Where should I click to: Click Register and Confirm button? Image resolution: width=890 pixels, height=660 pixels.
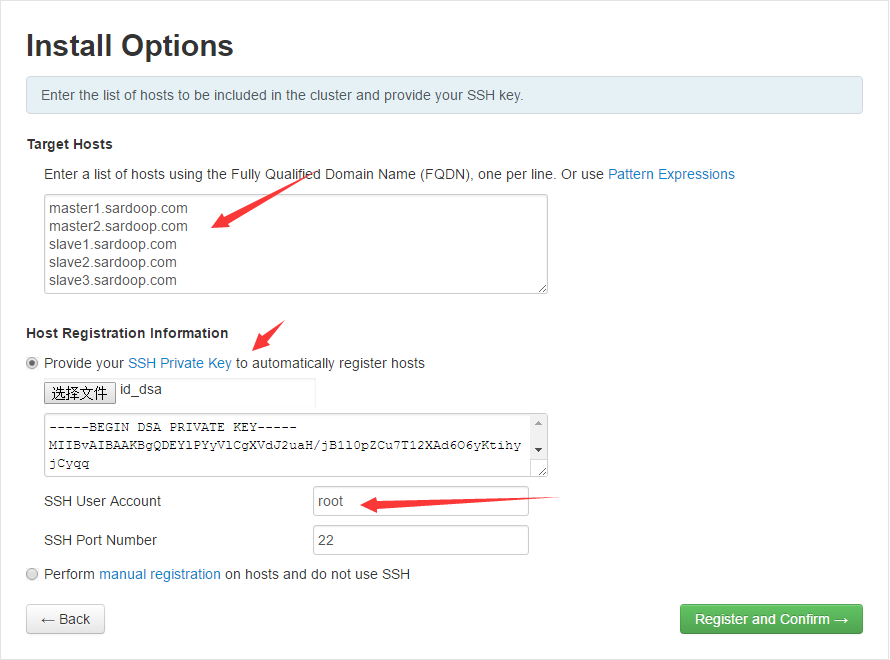coord(771,619)
